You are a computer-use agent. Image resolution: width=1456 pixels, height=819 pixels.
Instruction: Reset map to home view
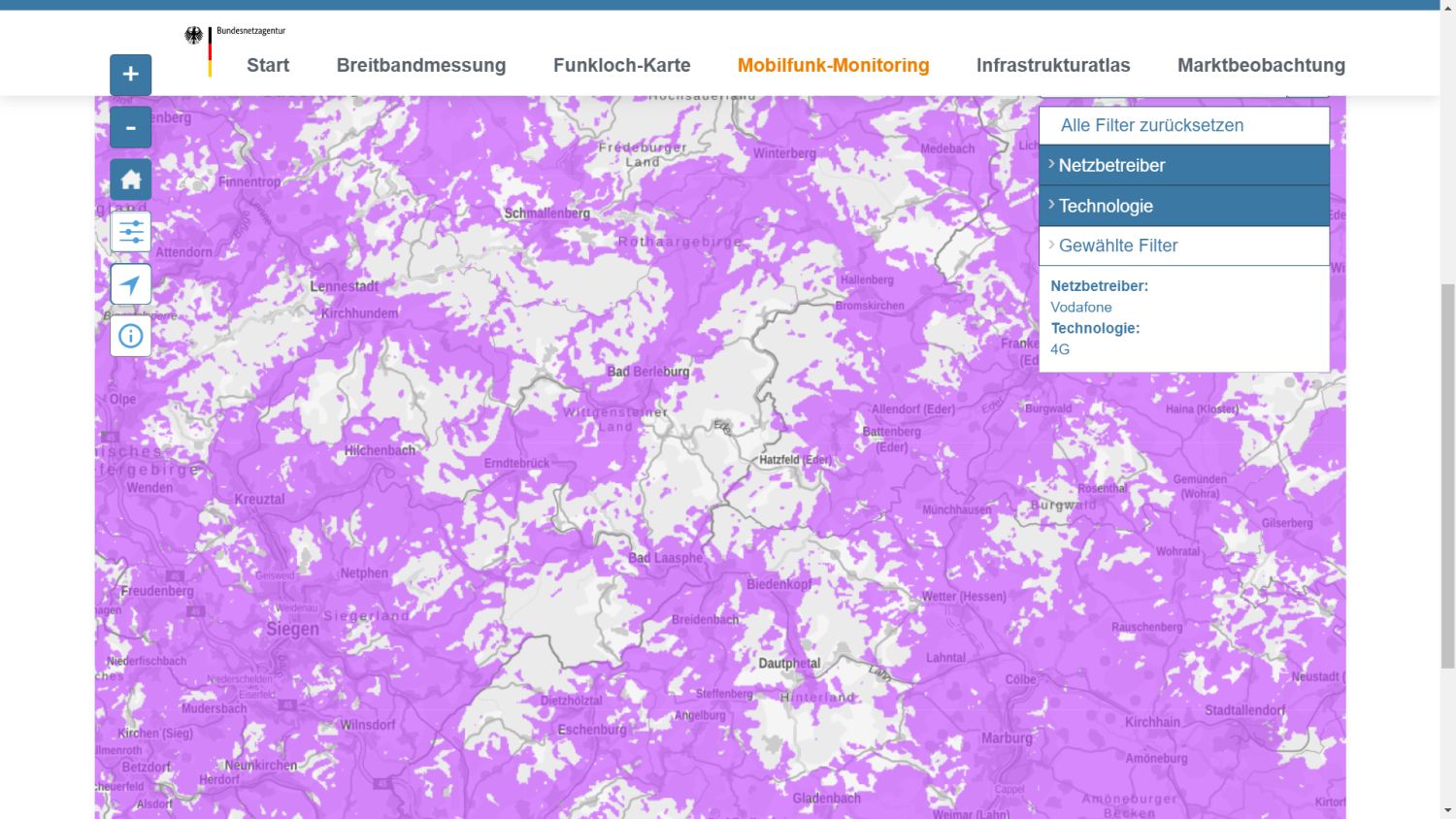pyautogui.click(x=130, y=180)
